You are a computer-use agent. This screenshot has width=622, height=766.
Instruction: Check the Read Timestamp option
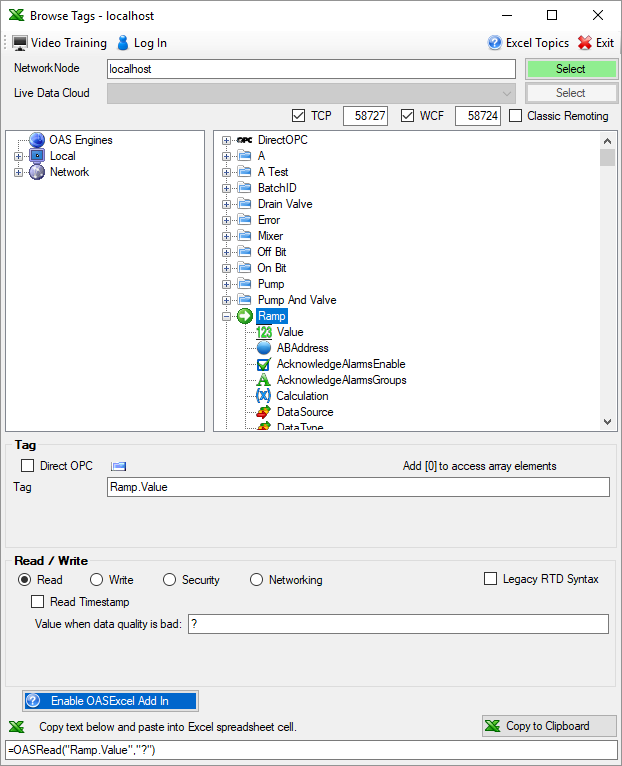tap(38, 602)
